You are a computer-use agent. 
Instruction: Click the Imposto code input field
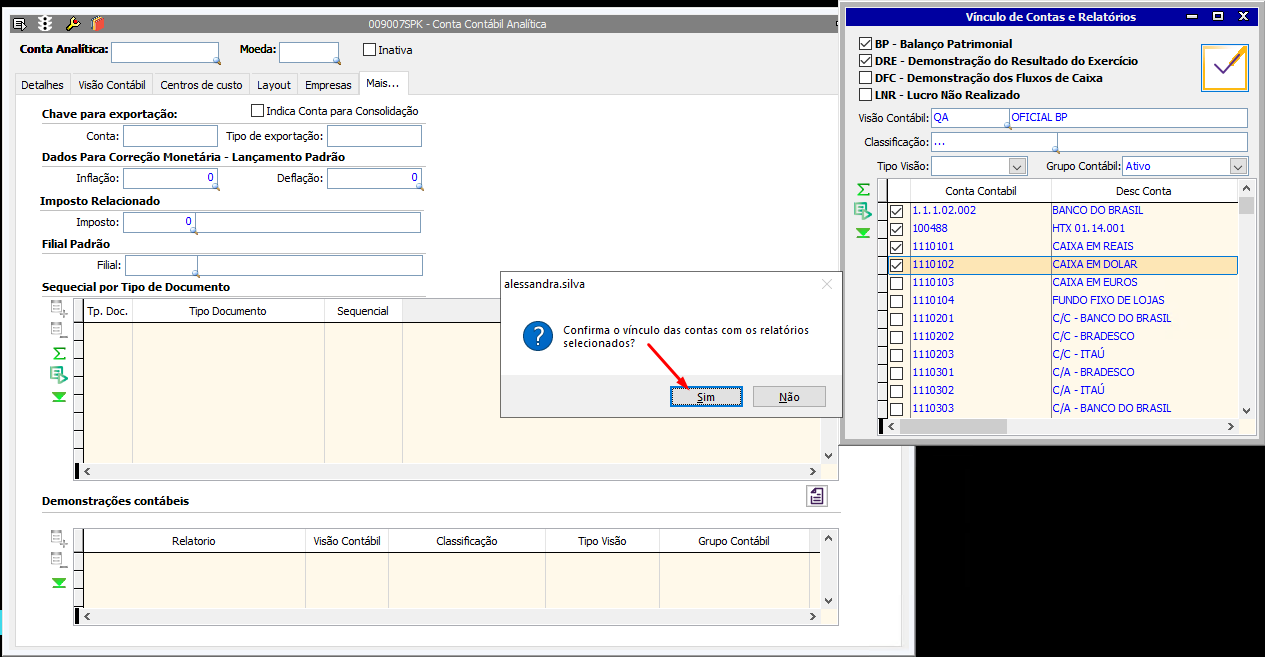158,222
